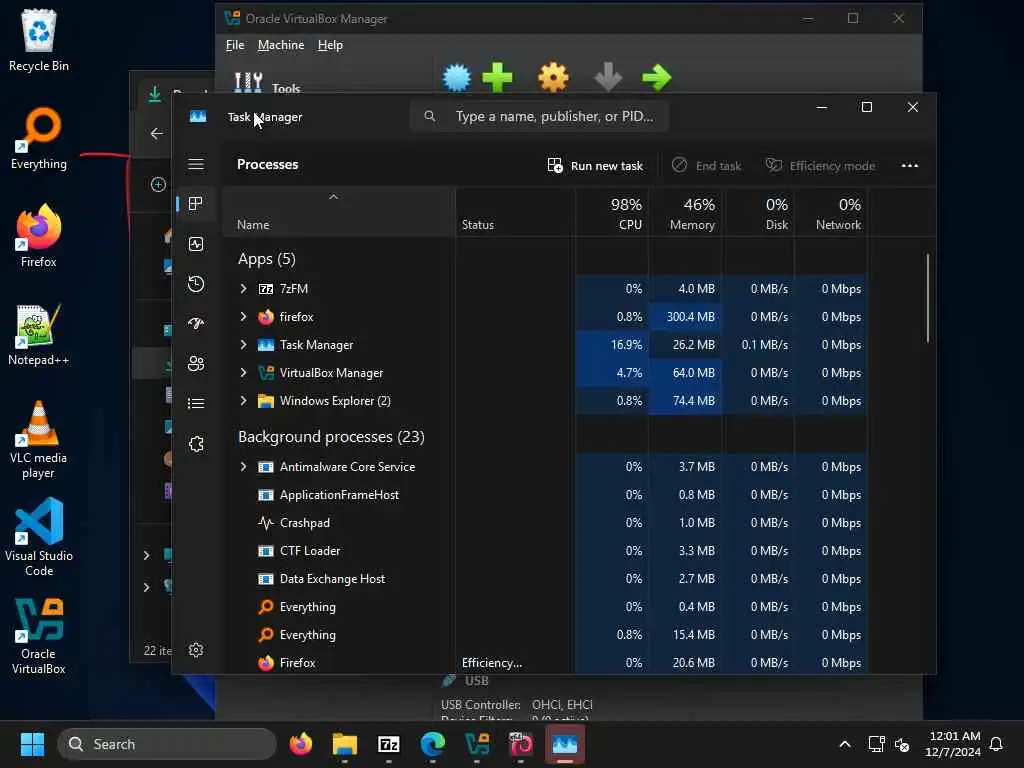1024x768 pixels.
Task: Click the orange gear Settings icon in VirtualBox
Action: (553, 78)
